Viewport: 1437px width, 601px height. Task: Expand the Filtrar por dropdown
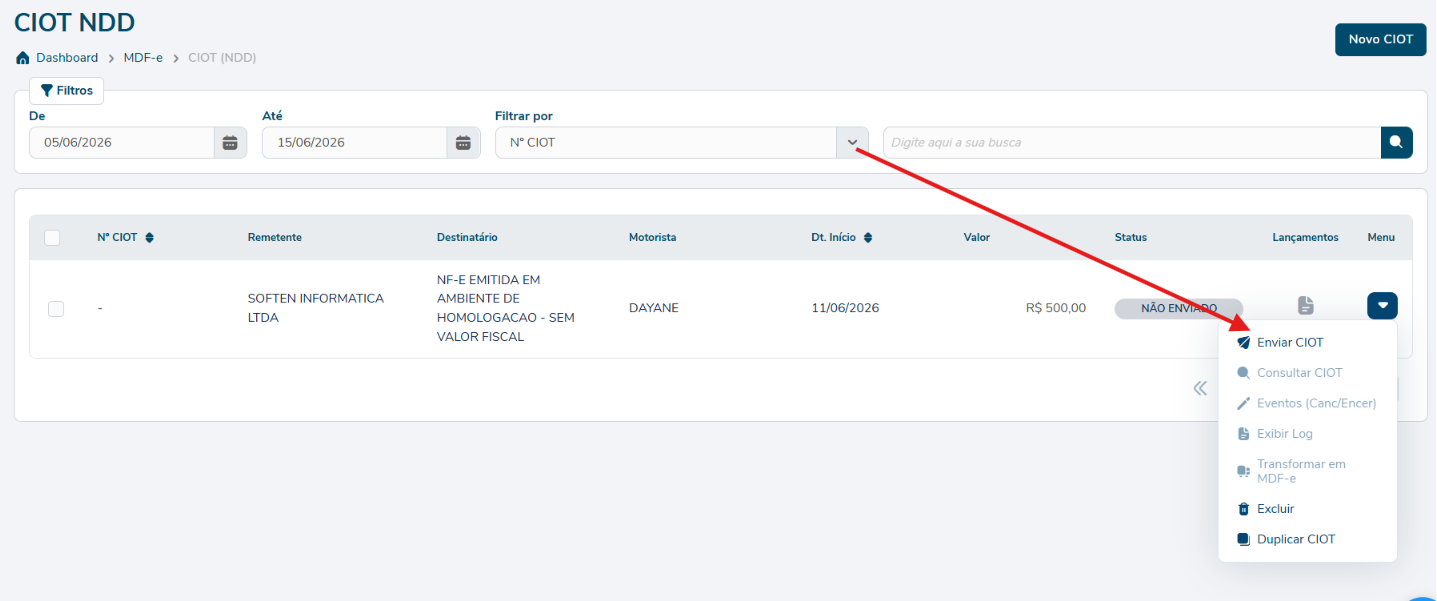(x=852, y=143)
